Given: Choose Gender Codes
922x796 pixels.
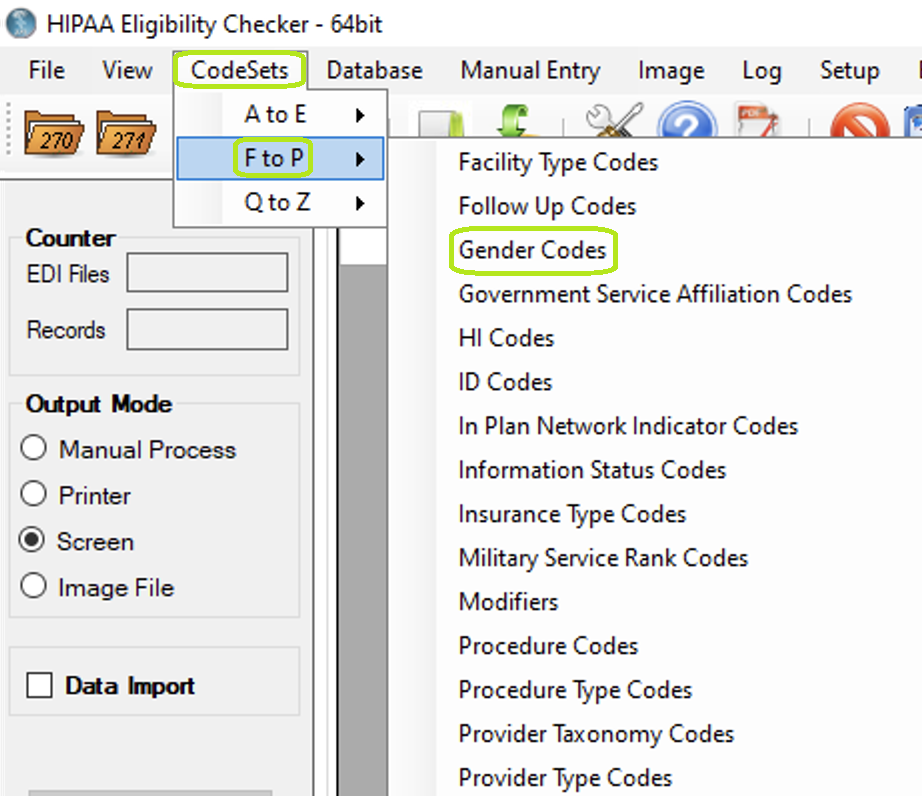Looking at the screenshot, I should [532, 250].
